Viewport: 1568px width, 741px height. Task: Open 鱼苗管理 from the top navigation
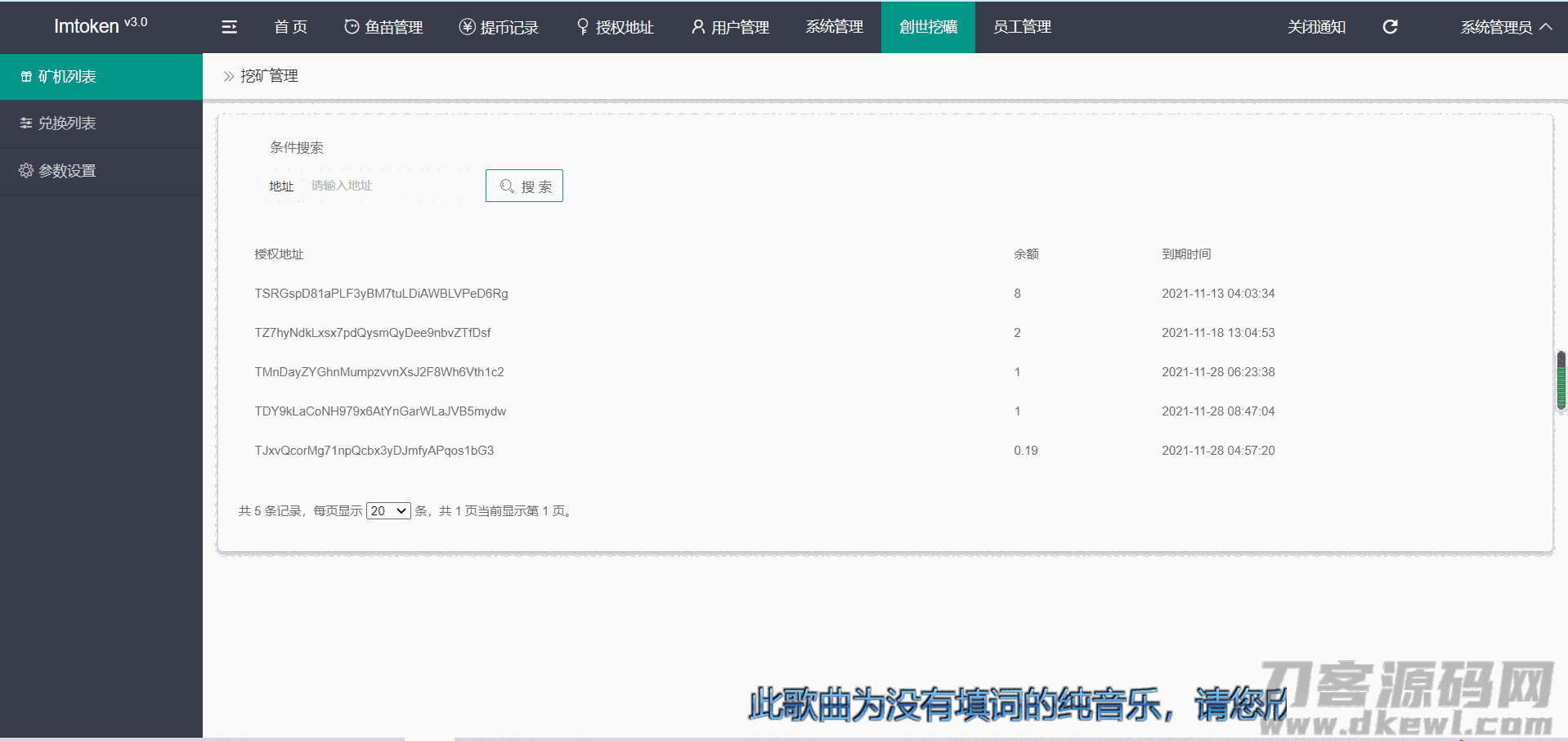click(x=383, y=27)
